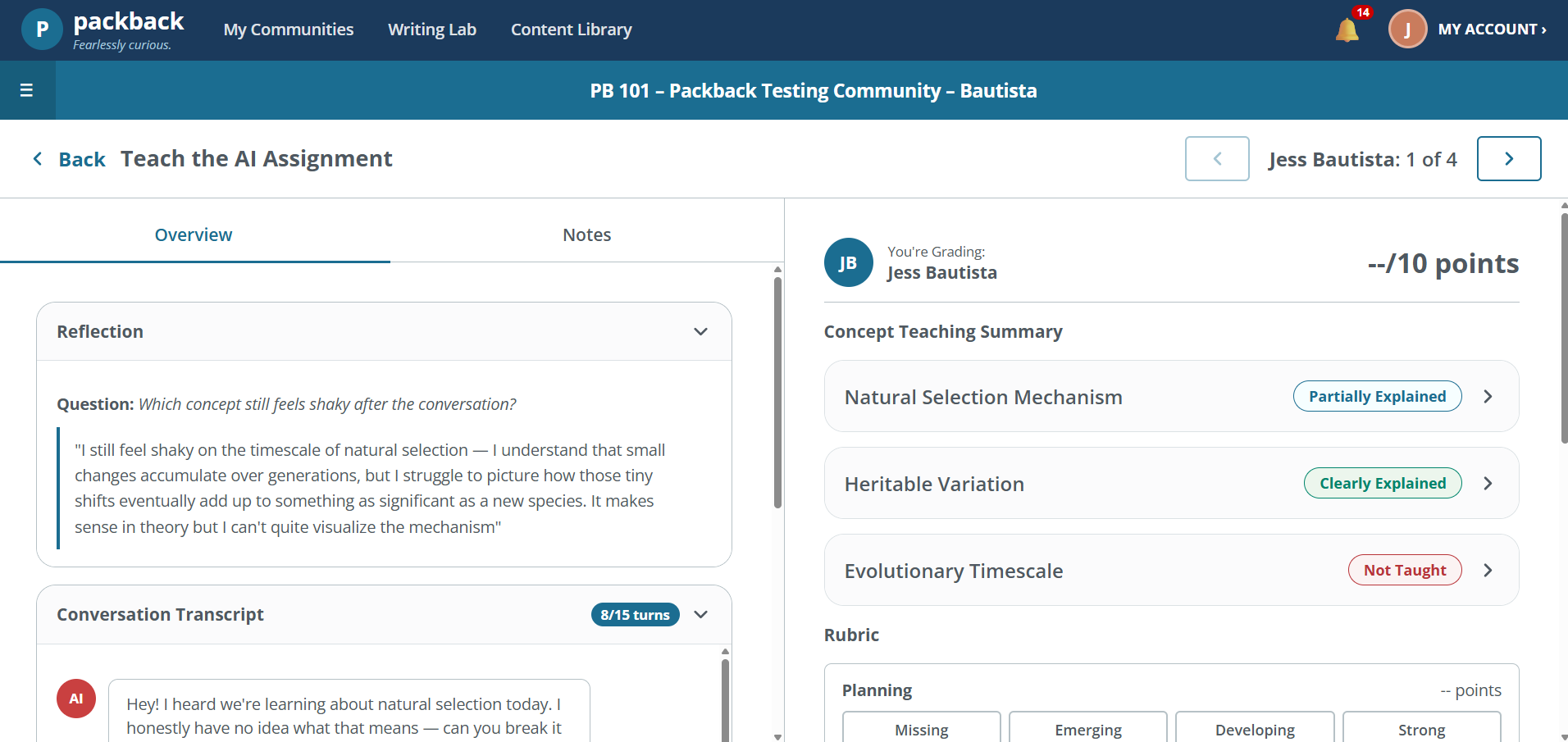Click the left panel vertical scrollbar

[777, 392]
